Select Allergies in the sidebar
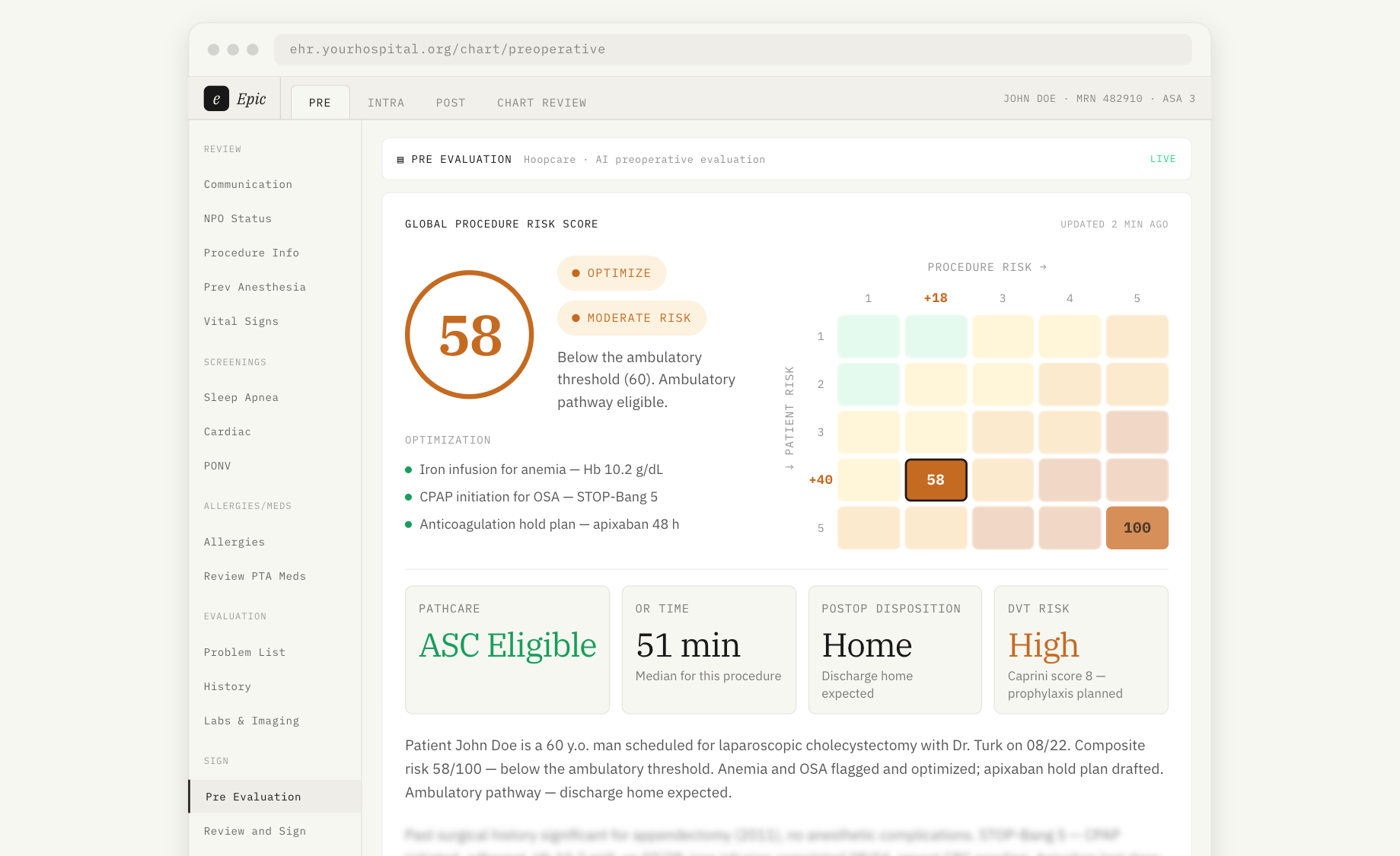 click(x=234, y=542)
